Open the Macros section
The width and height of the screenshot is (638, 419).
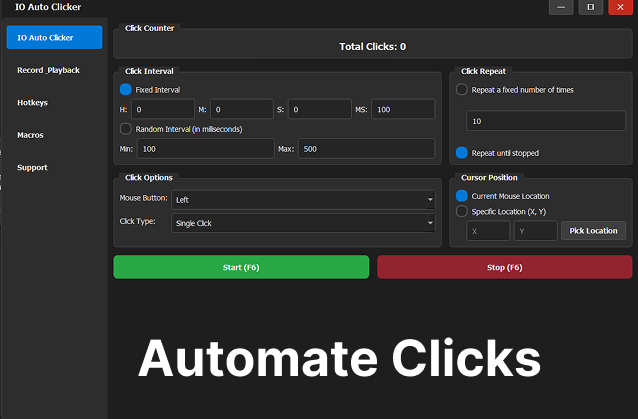point(30,135)
